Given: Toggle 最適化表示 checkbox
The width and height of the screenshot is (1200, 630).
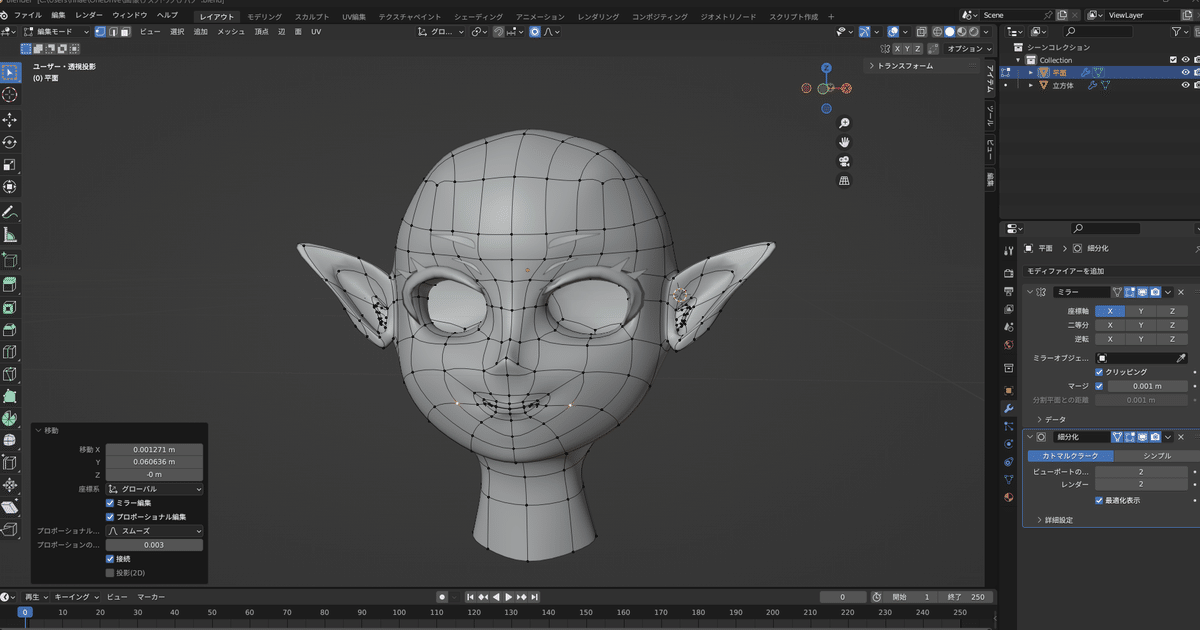Looking at the screenshot, I should coord(1100,500).
